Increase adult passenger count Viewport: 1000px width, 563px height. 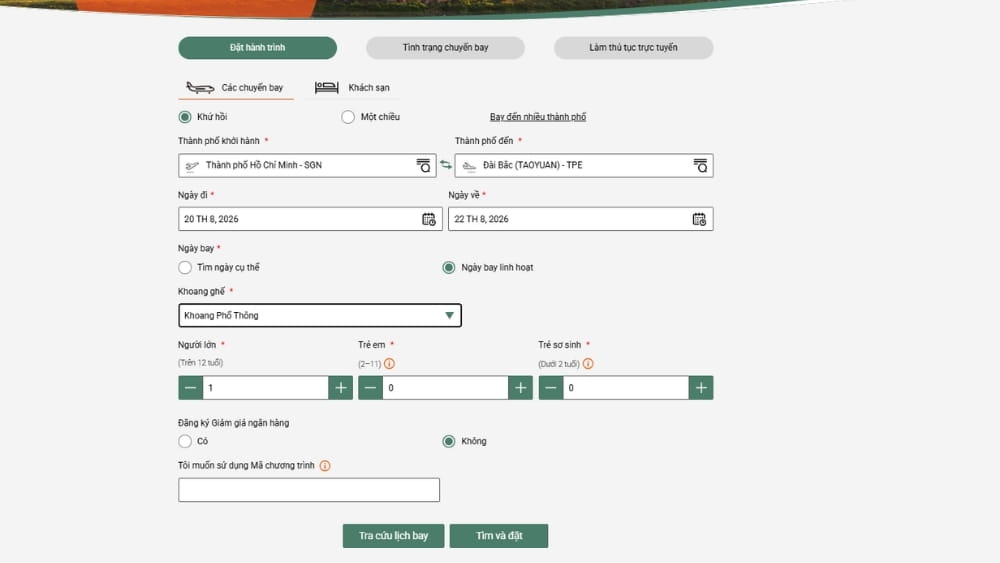(x=341, y=388)
